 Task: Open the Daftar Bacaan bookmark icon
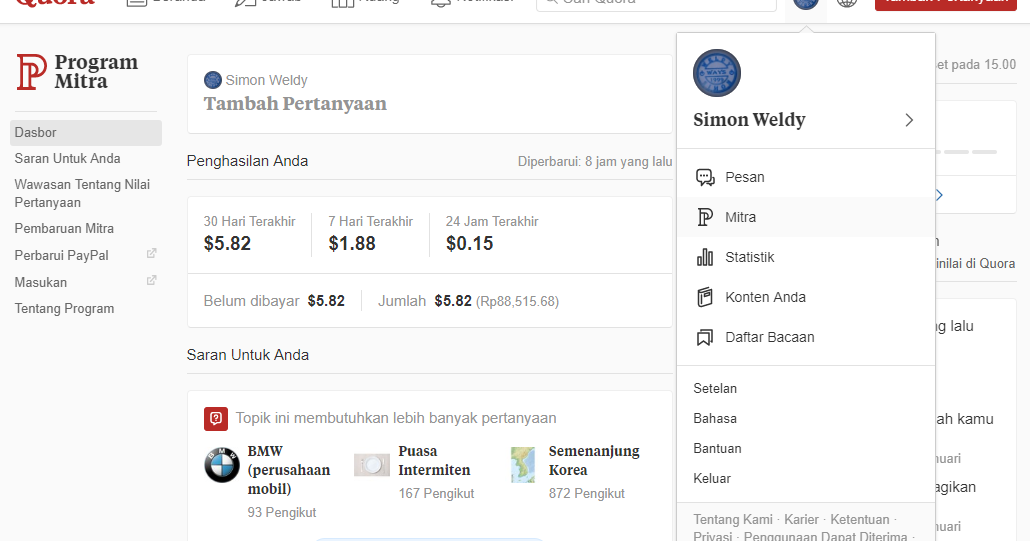705,337
